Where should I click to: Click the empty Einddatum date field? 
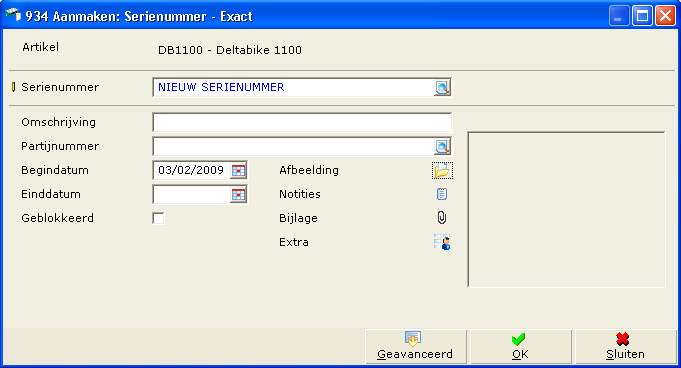pyautogui.click(x=192, y=194)
